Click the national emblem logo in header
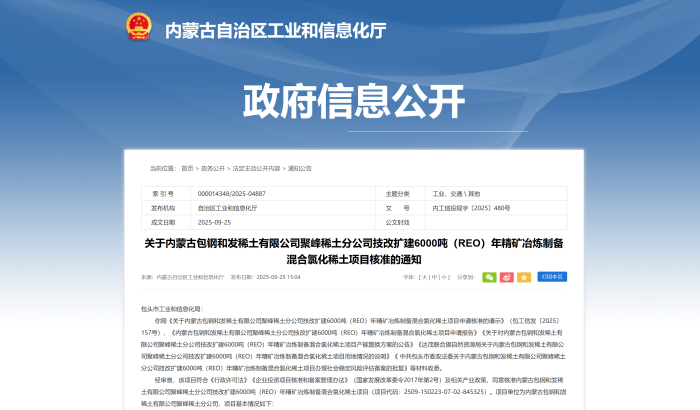Screen dimensions: 700x410 coord(139,28)
